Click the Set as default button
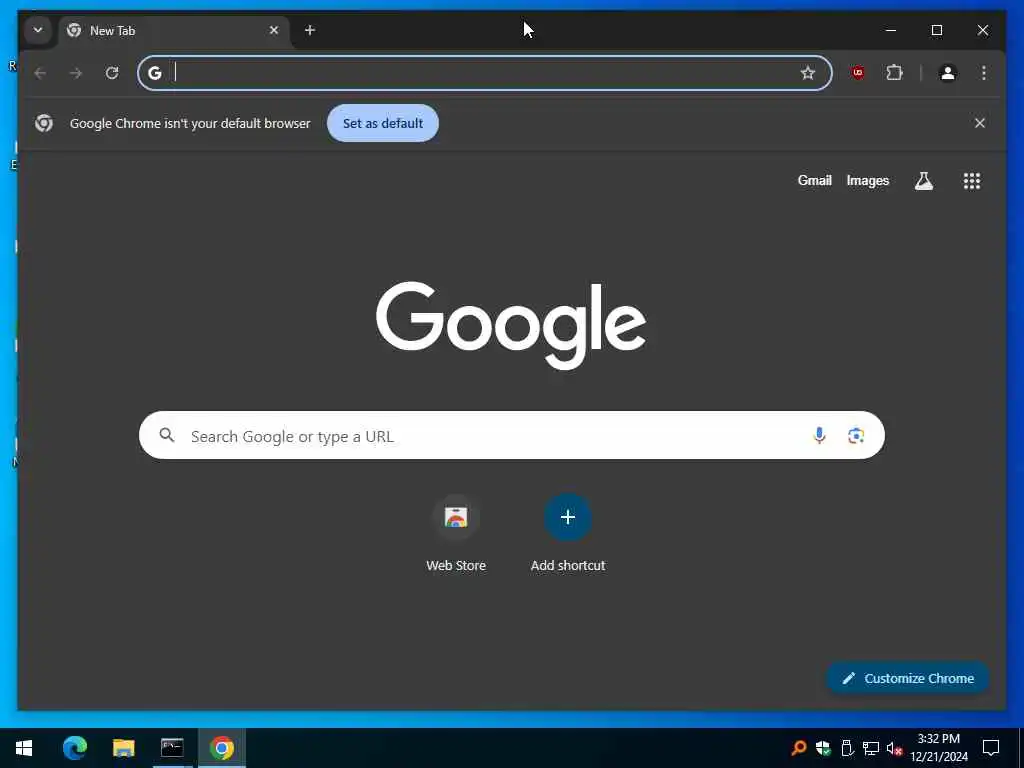Viewport: 1024px width, 768px height. pyautogui.click(x=383, y=123)
